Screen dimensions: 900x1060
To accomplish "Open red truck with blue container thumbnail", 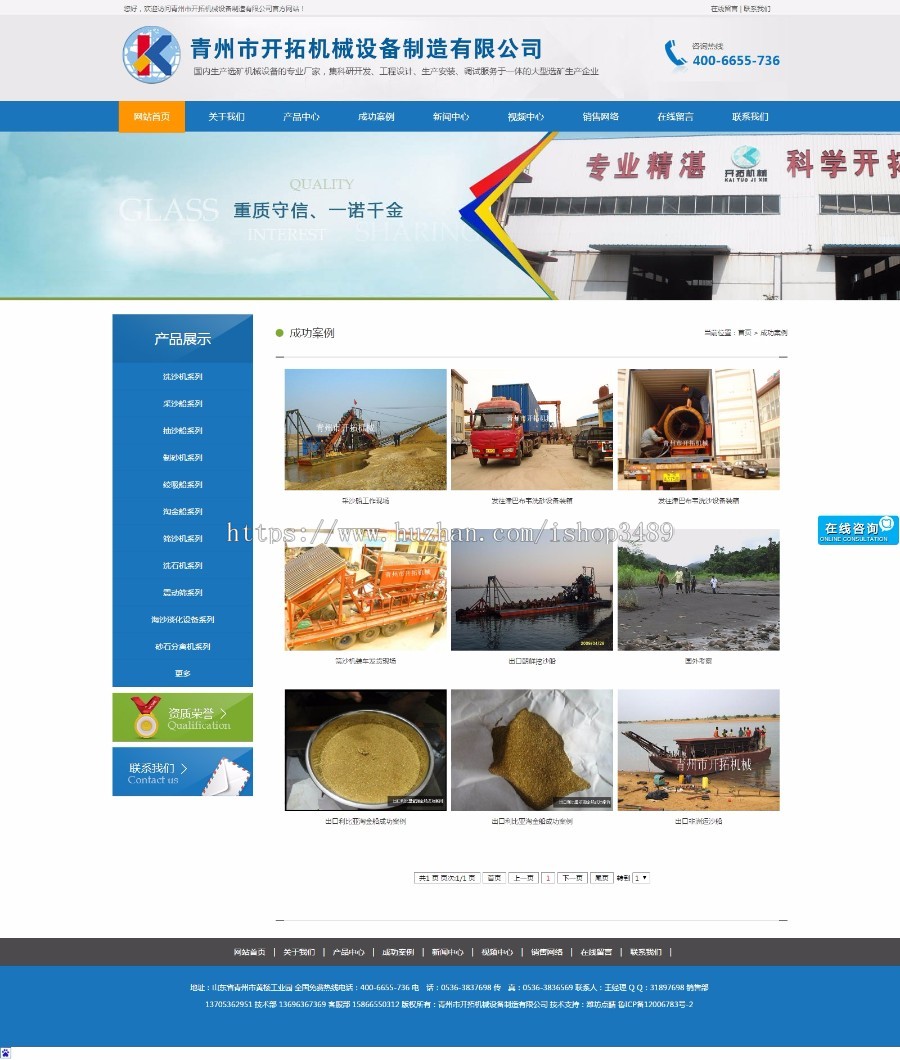I will [x=532, y=429].
